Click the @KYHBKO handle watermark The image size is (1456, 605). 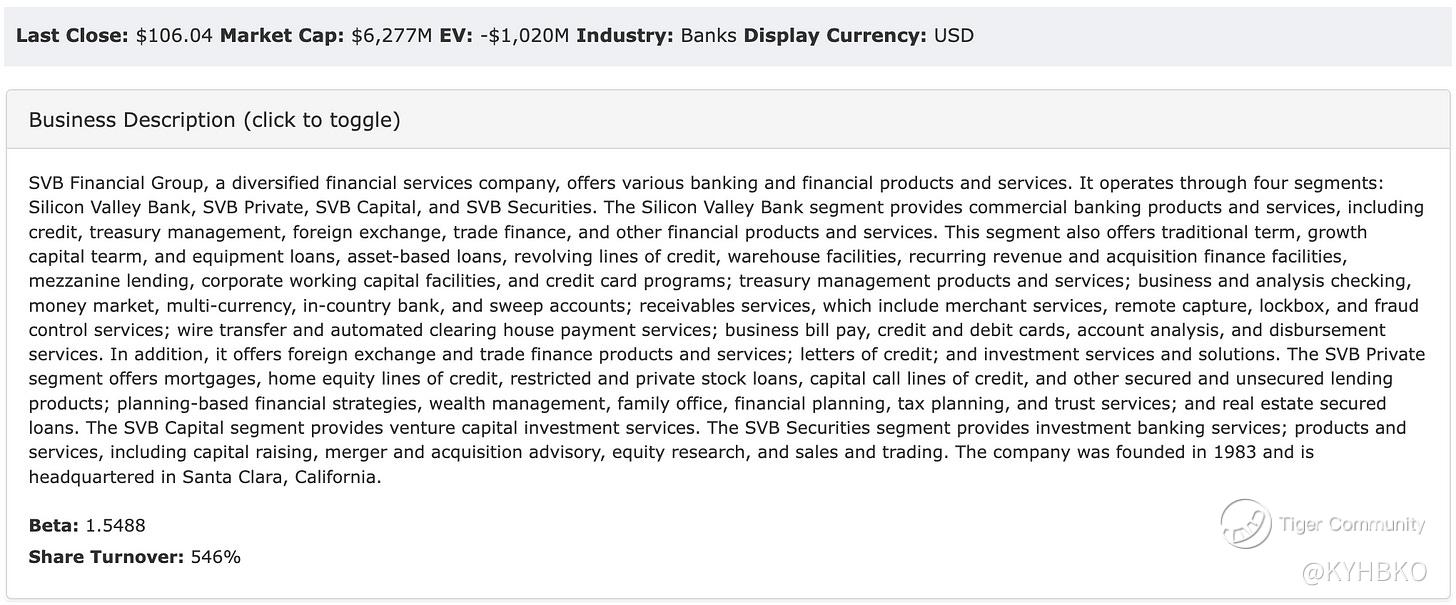point(1364,572)
